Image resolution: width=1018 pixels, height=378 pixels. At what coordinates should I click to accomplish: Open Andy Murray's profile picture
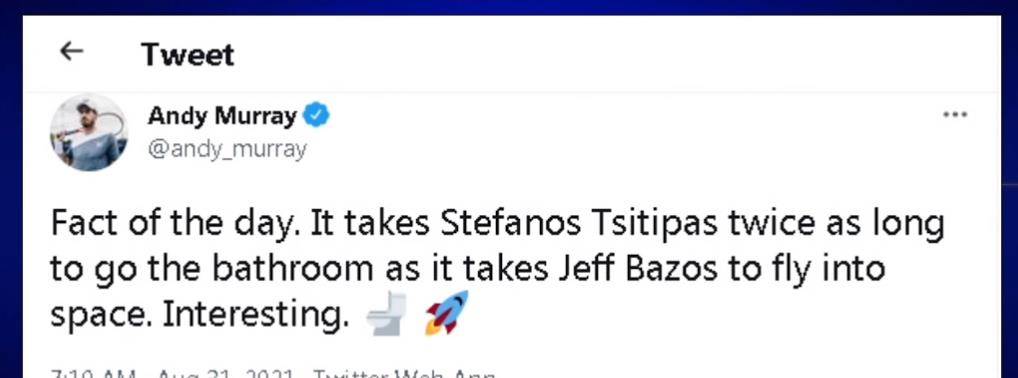click(x=89, y=132)
